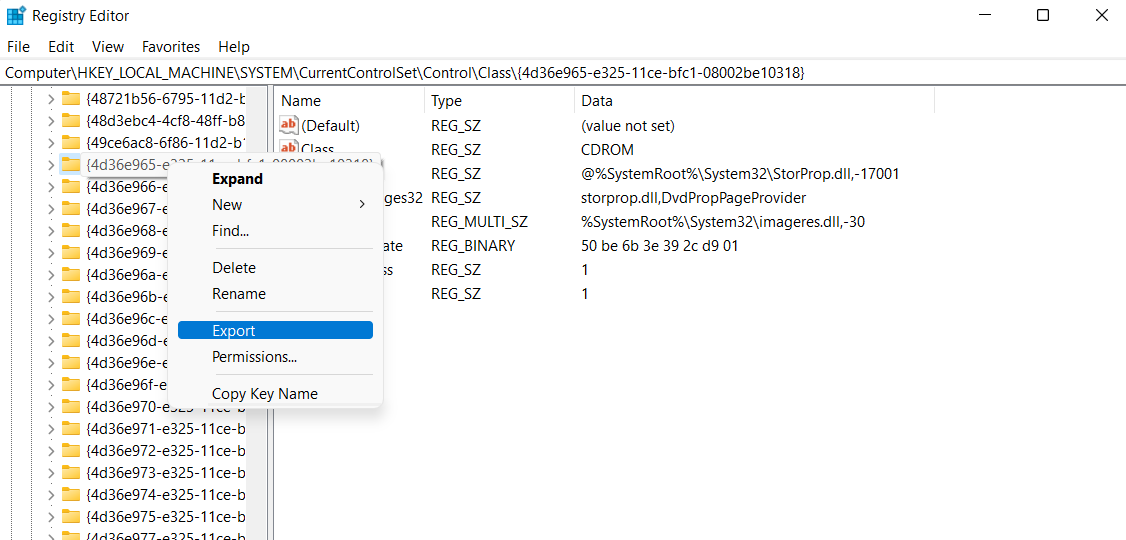The image size is (1126, 540).
Task: Click the (Default) string value icon
Action: [289, 125]
